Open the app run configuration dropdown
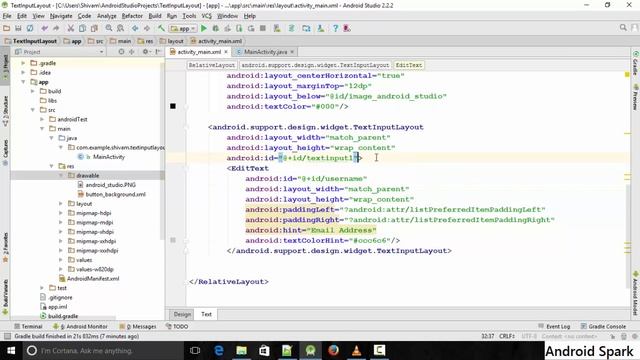Image resolution: width=640 pixels, height=360 pixels. (183, 29)
